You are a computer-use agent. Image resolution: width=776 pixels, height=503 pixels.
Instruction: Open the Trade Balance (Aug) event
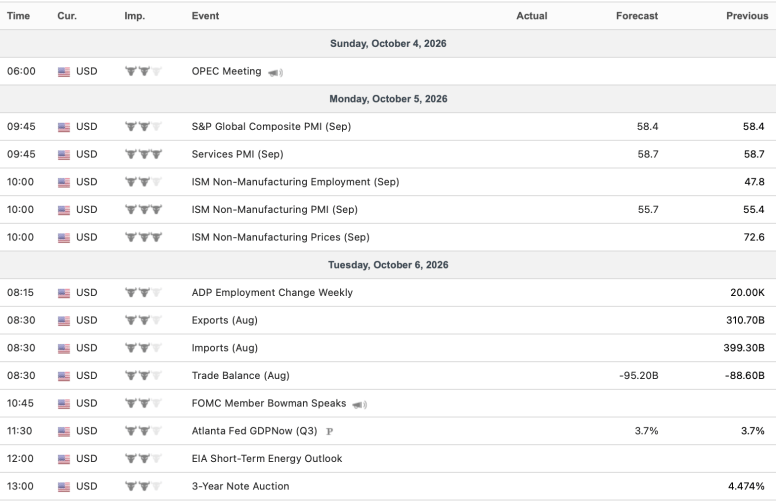click(241, 376)
